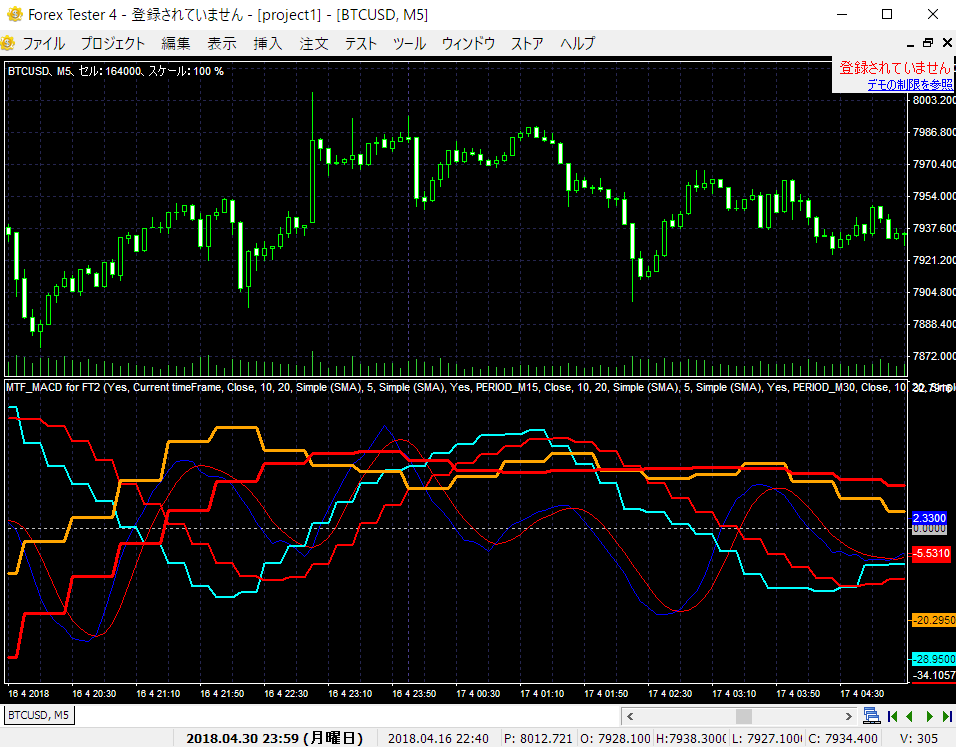
Task: Click the status bar P: 8012.721 value
Action: click(538, 738)
